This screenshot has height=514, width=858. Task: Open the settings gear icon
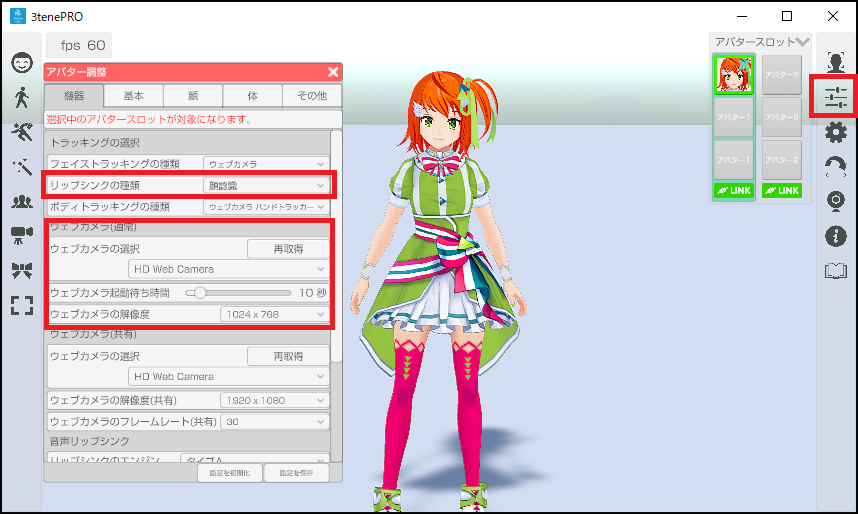(x=836, y=132)
